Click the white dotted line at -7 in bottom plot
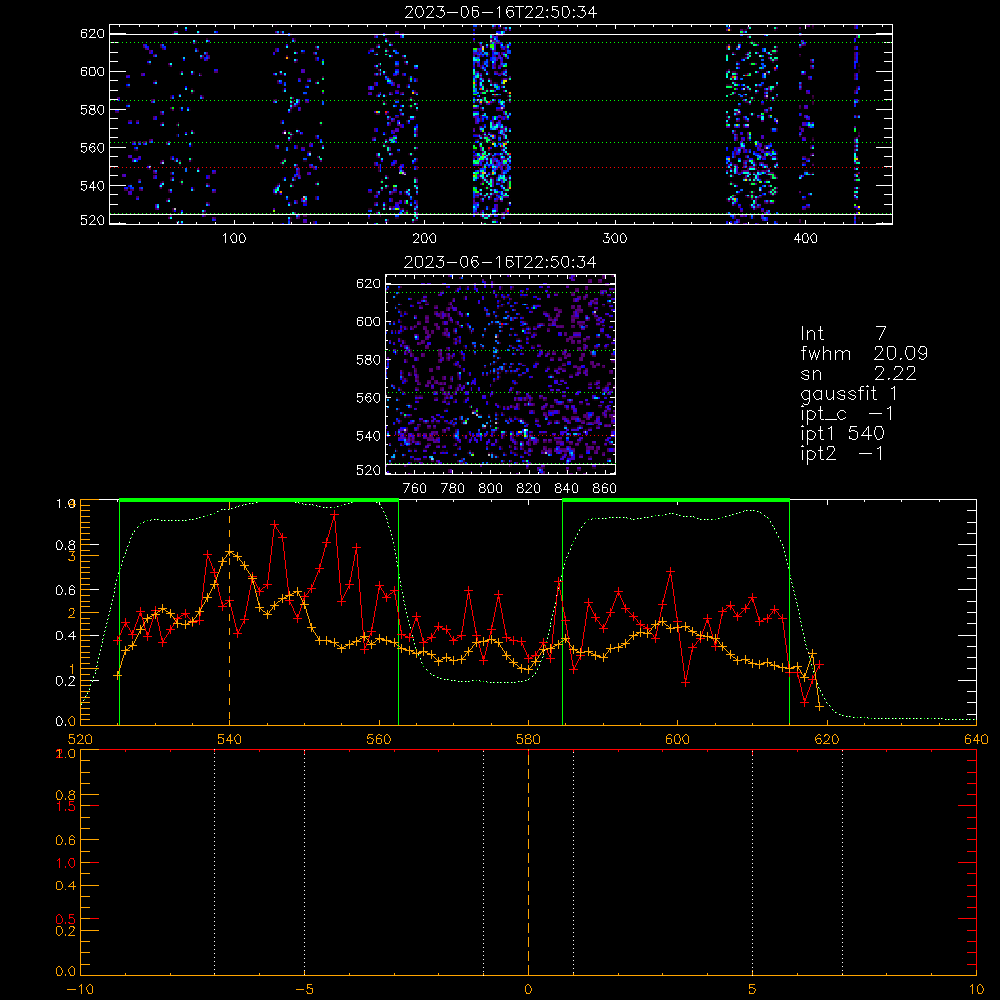1000x1000 pixels. coord(214,861)
